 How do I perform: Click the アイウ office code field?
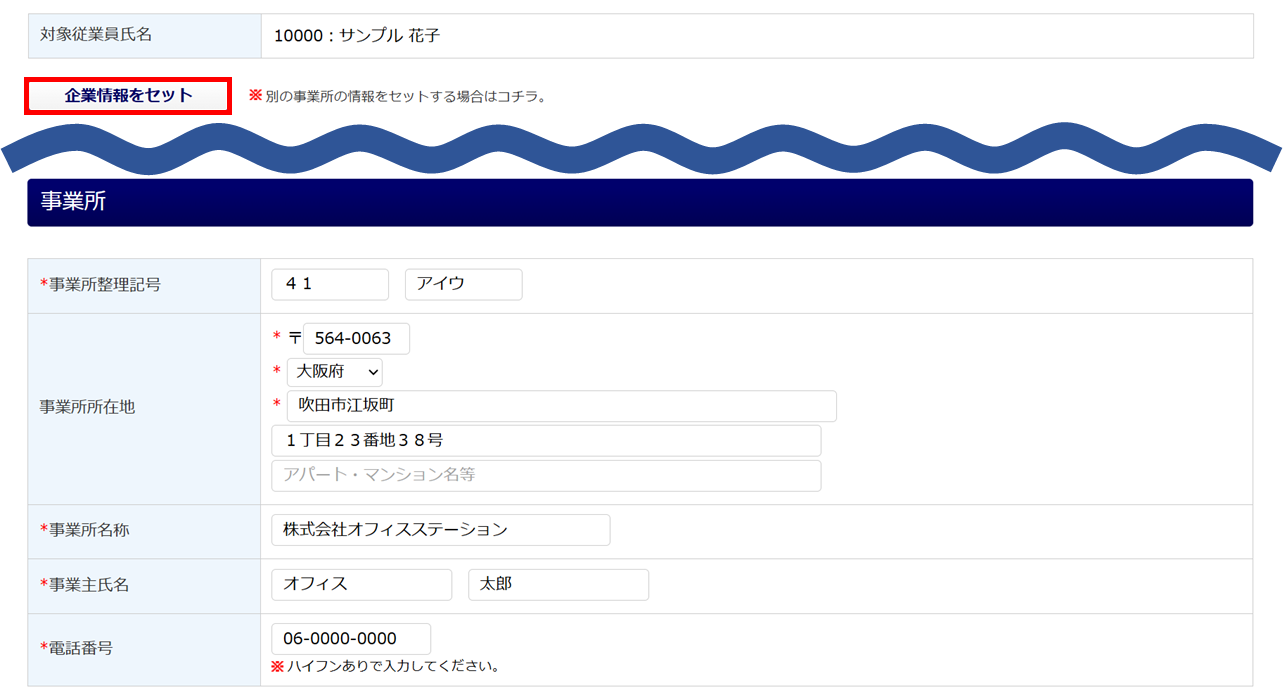(463, 284)
